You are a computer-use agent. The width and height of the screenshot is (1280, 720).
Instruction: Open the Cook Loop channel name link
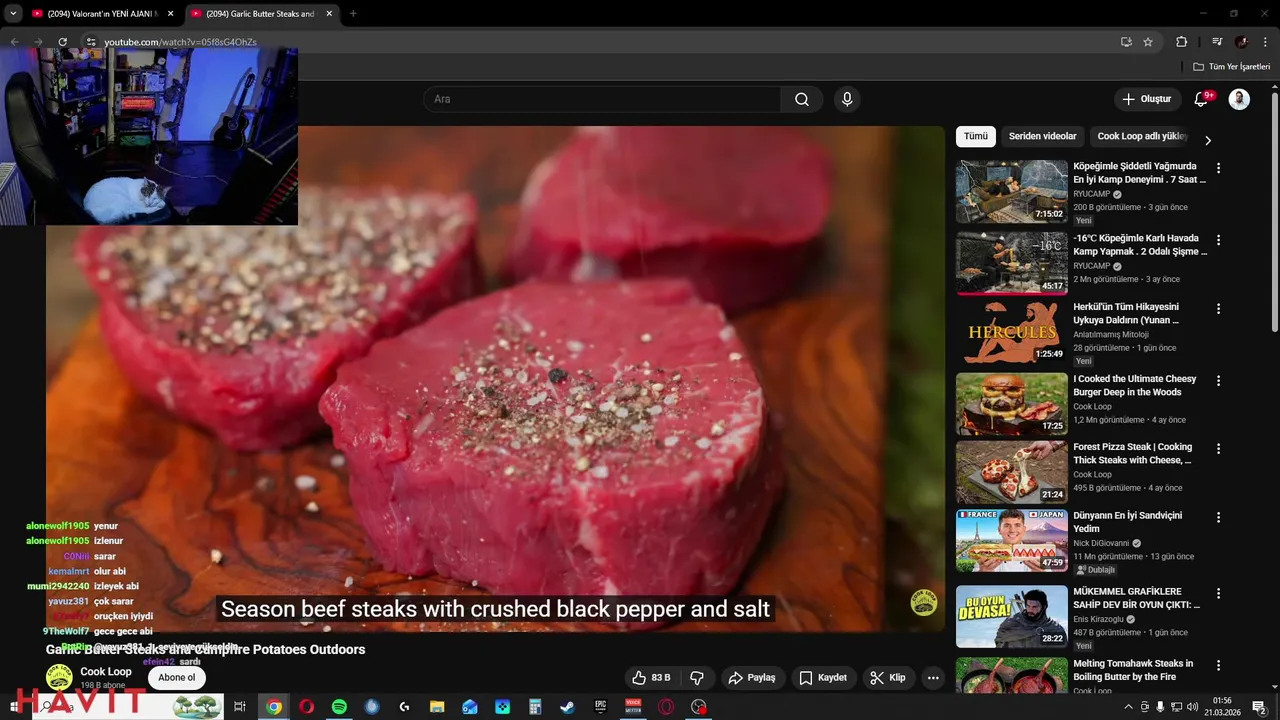tap(106, 672)
